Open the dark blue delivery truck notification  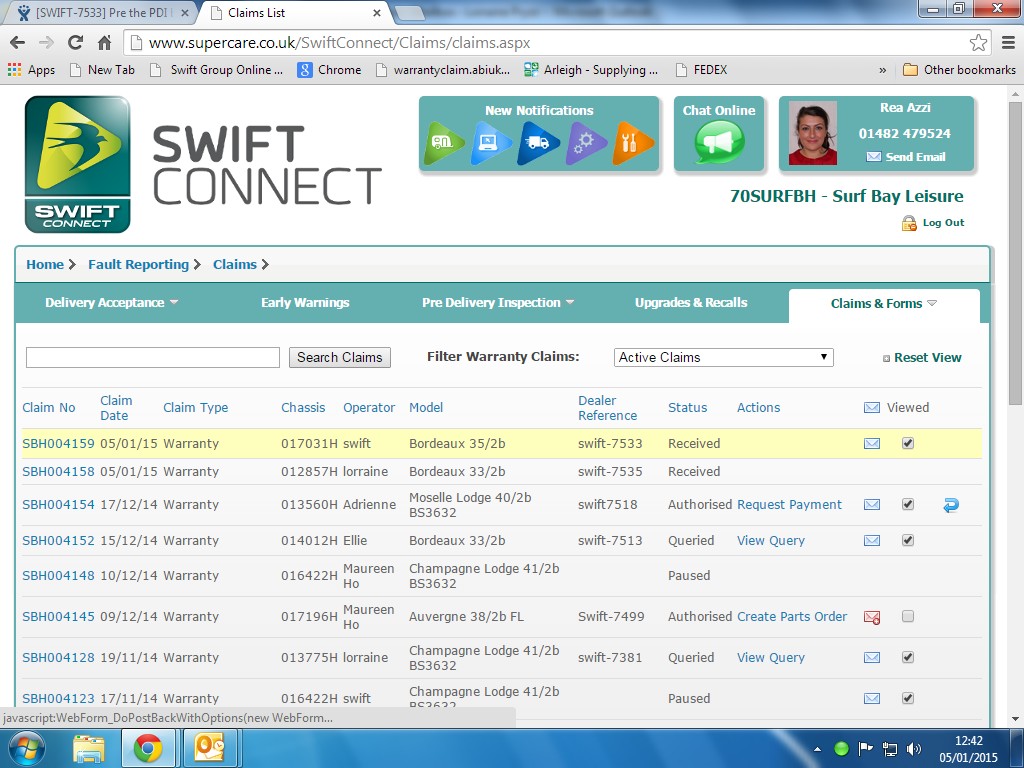(x=538, y=143)
